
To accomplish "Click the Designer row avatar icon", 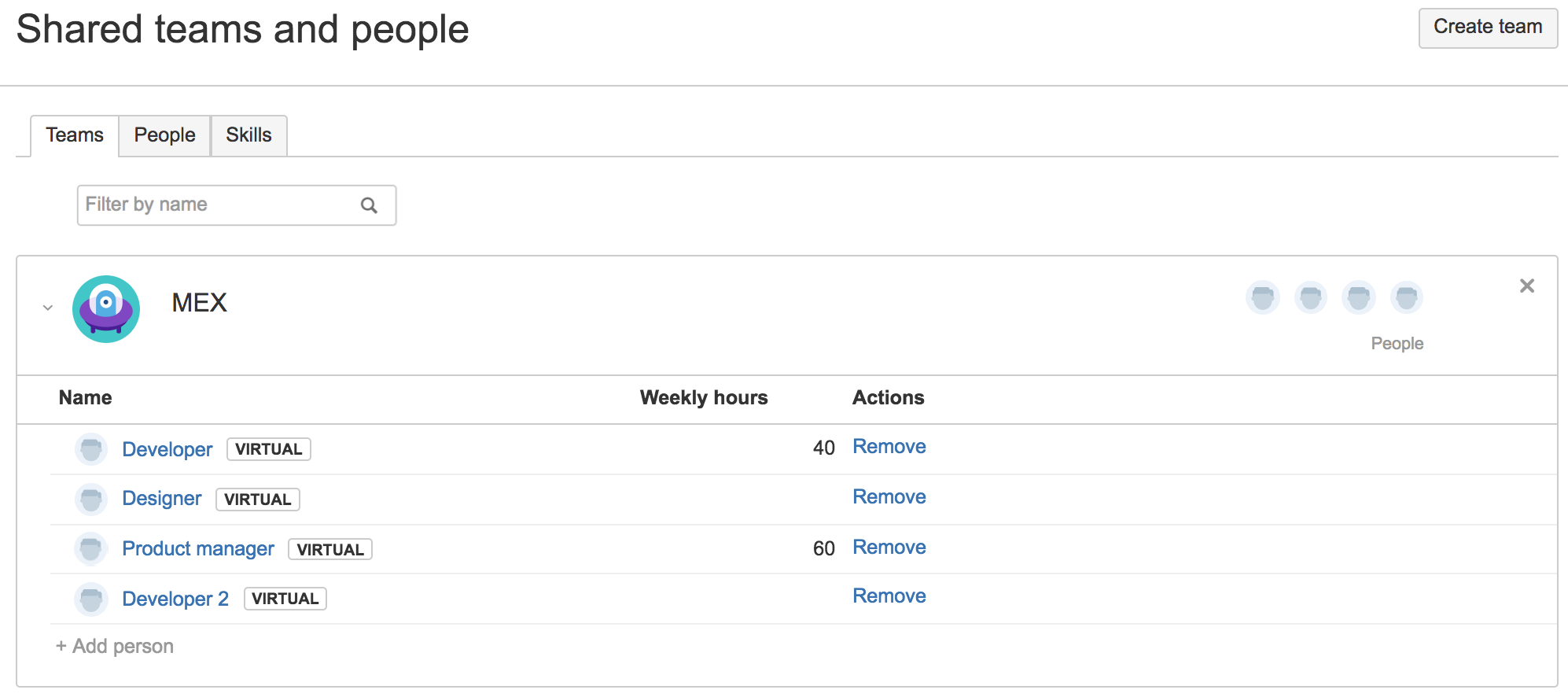I will [x=91, y=499].
